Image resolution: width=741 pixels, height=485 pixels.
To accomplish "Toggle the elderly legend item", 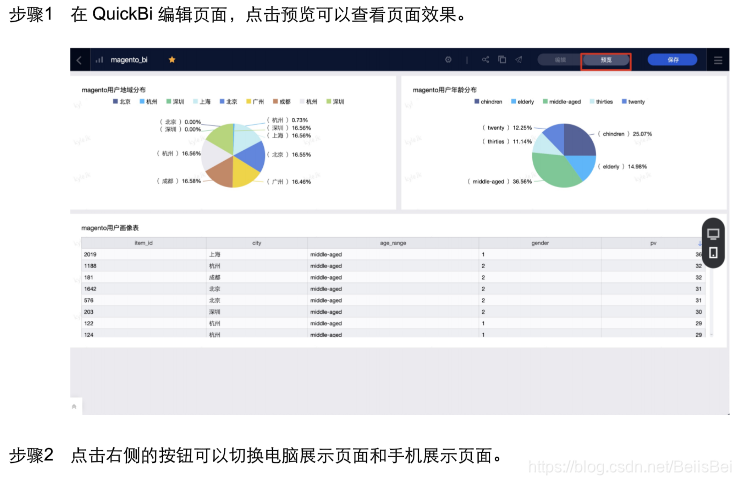I will coord(523,102).
